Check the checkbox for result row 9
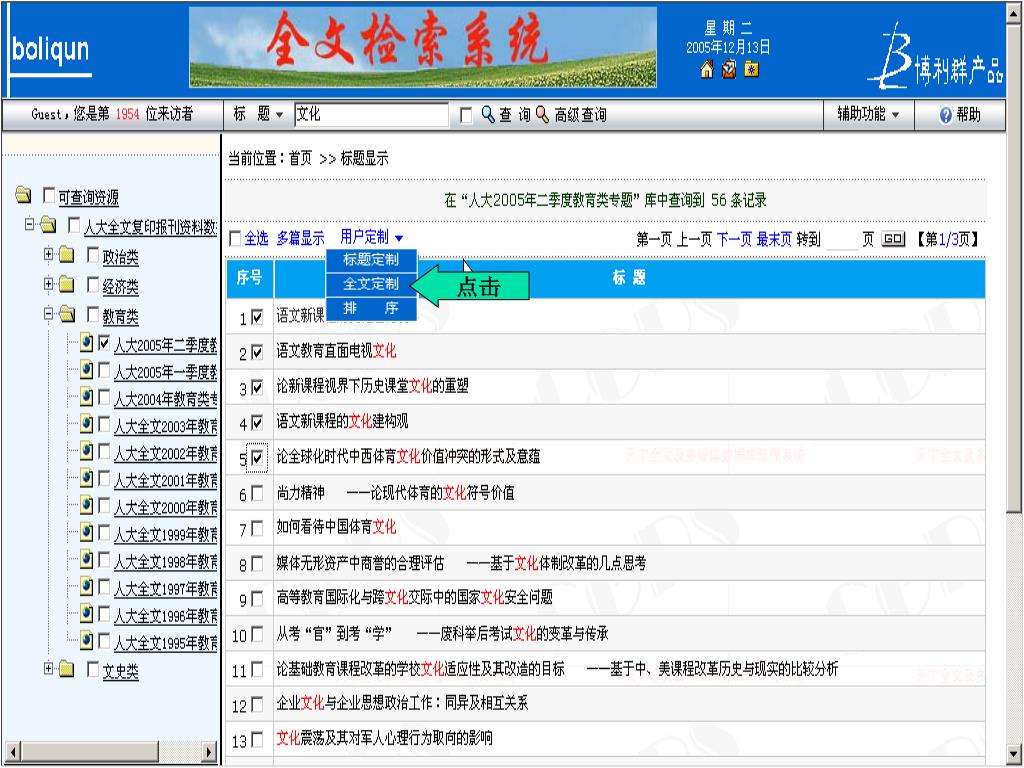This screenshot has width=1024, height=768. click(x=257, y=599)
